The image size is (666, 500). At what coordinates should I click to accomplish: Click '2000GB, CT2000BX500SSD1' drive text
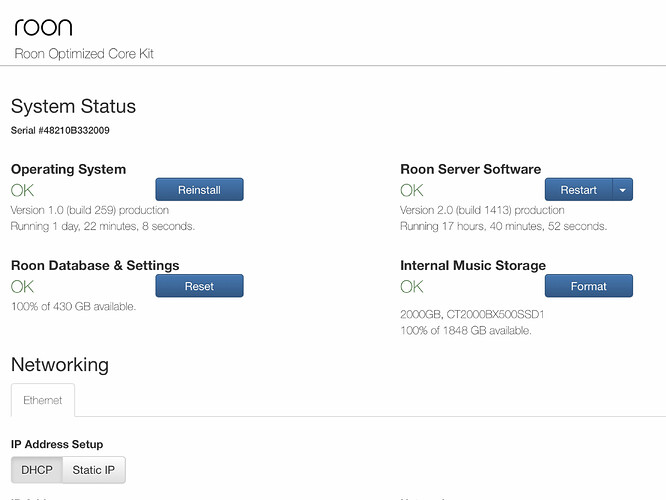coord(472,314)
